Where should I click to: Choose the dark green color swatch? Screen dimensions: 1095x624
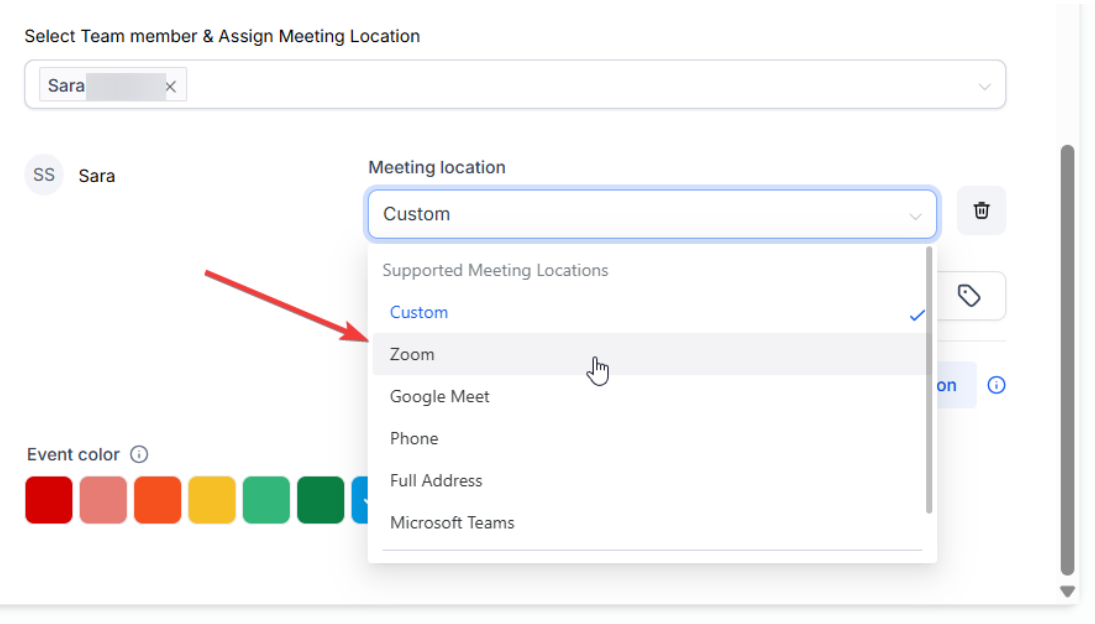(x=320, y=500)
